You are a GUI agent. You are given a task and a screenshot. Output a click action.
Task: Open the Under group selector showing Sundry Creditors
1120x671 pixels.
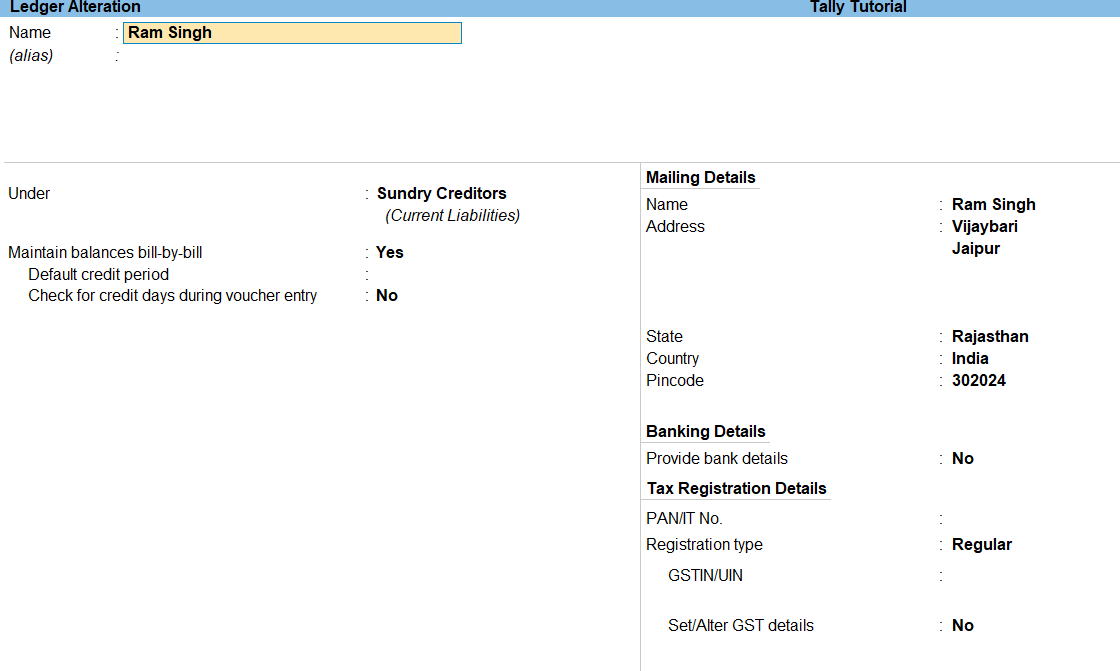pos(441,193)
